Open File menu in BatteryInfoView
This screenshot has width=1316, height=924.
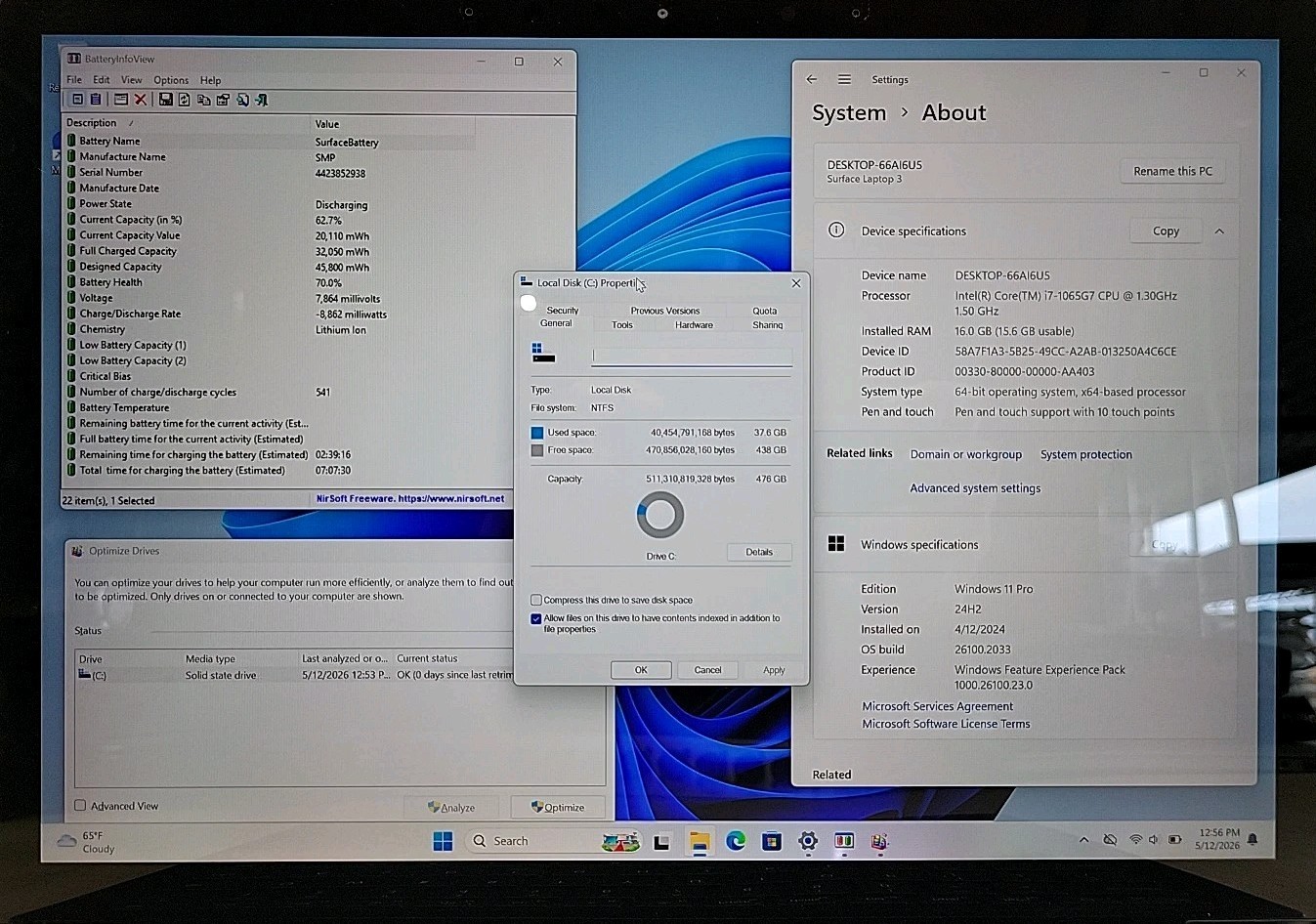74,80
